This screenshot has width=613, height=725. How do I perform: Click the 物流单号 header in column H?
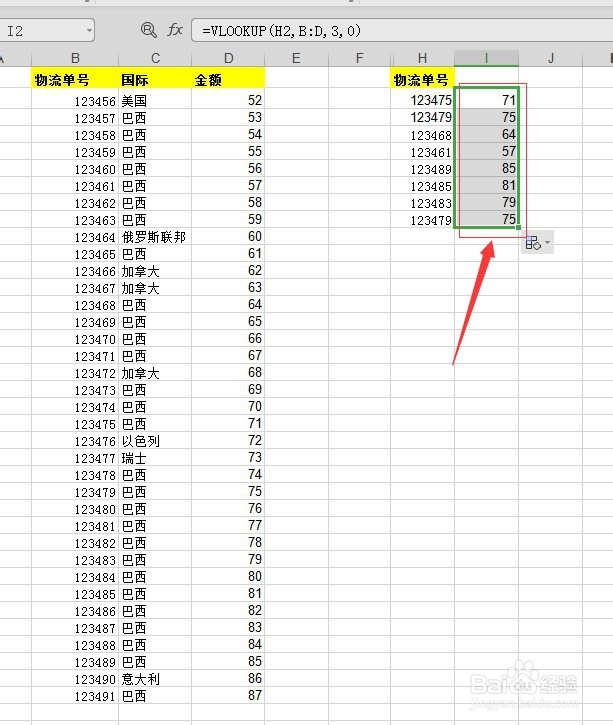click(x=423, y=79)
